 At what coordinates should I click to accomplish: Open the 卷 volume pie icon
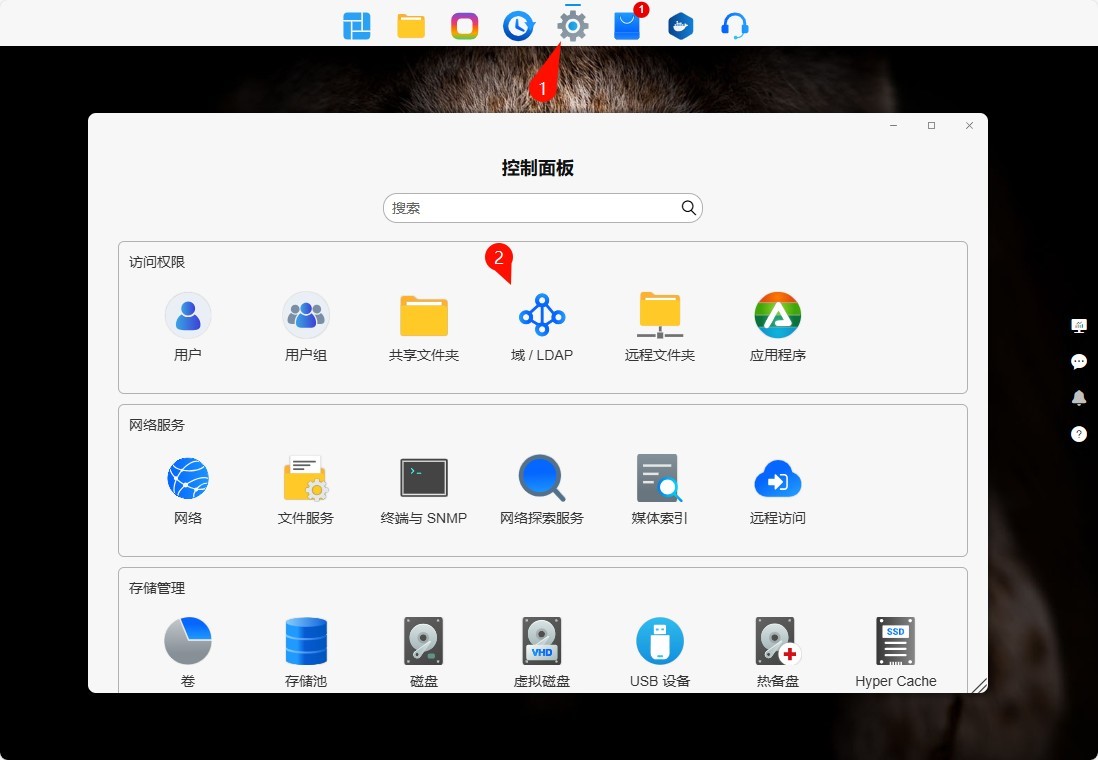click(188, 641)
